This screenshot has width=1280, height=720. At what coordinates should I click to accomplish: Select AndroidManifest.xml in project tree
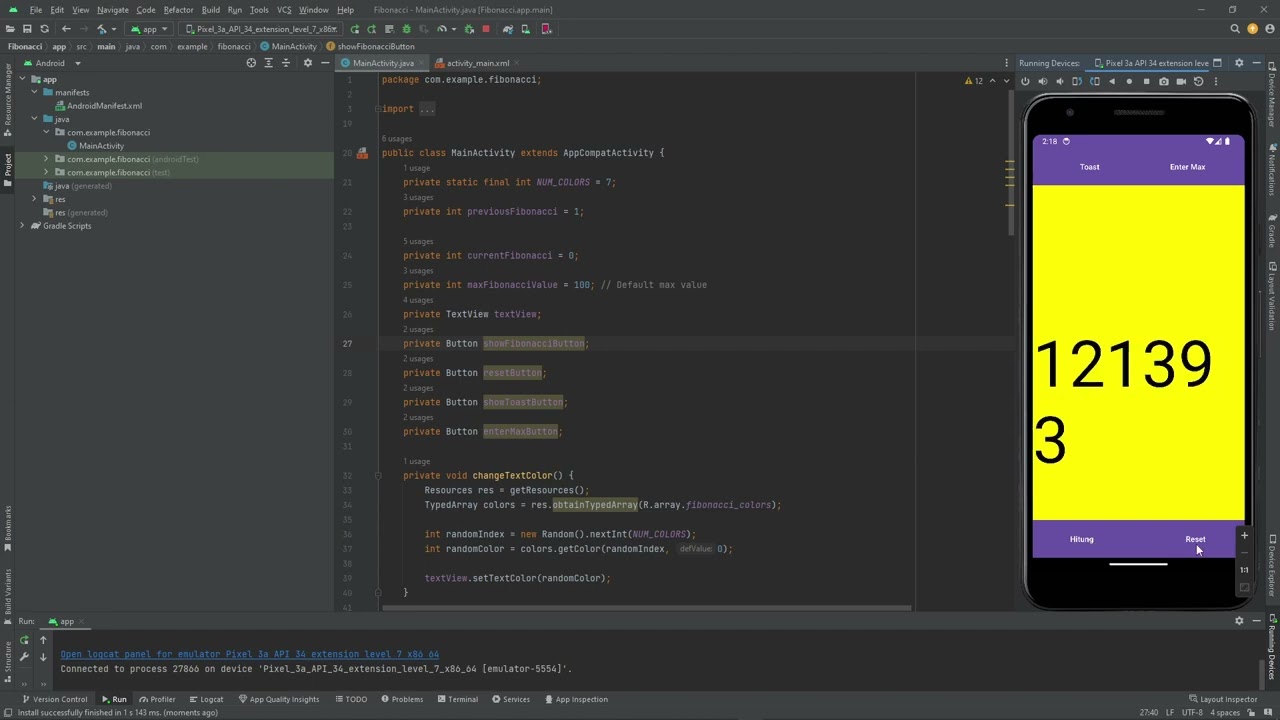(x=104, y=106)
